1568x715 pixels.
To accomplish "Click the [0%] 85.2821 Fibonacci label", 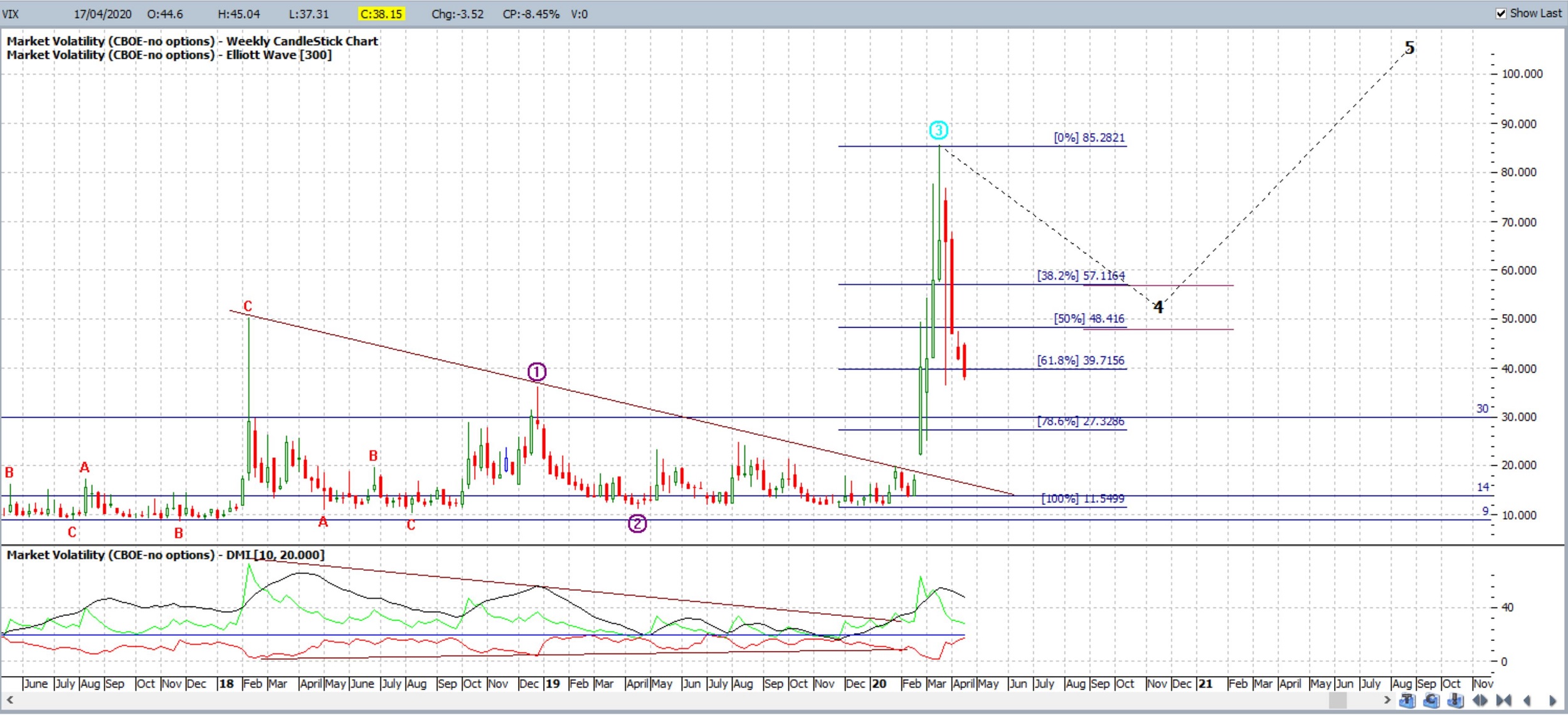I will click(x=1089, y=137).
